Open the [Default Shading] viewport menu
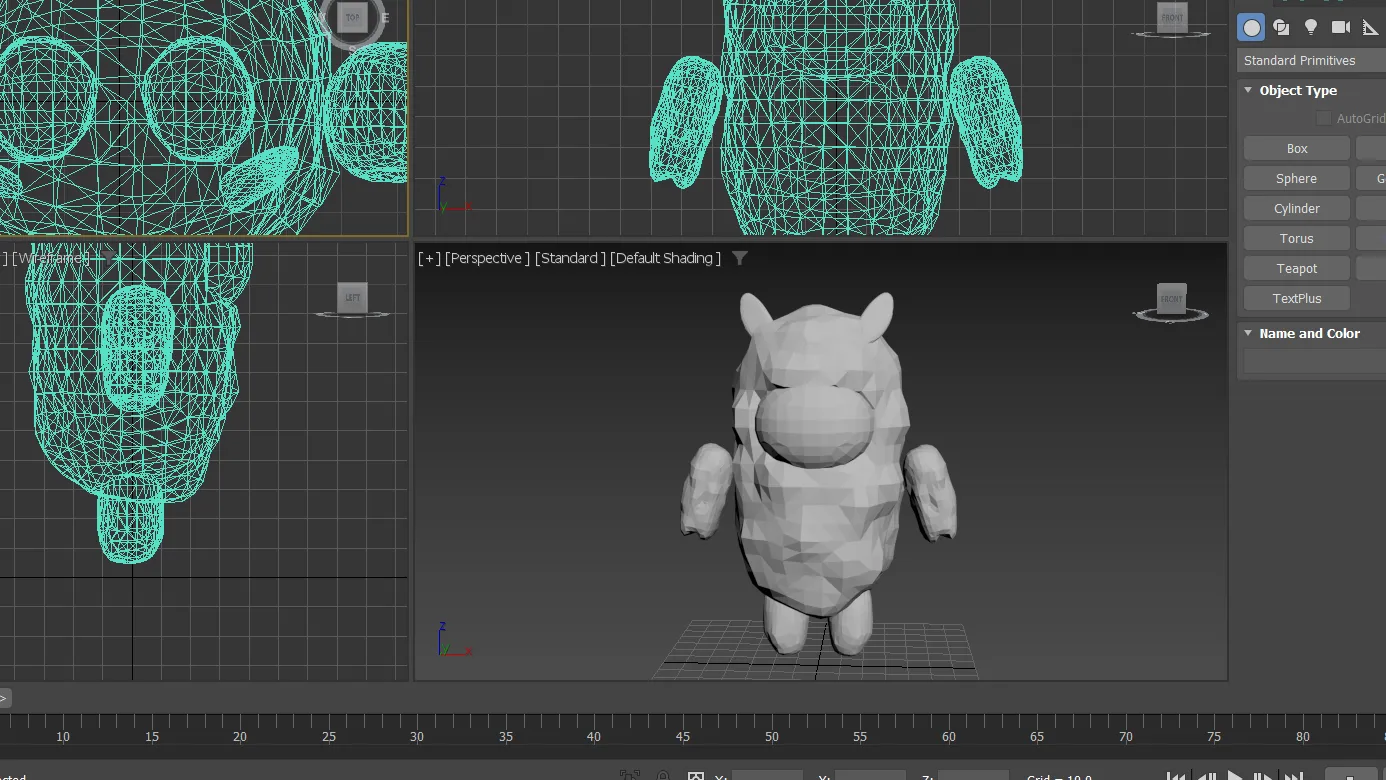This screenshot has width=1386, height=780. pyautogui.click(x=665, y=258)
